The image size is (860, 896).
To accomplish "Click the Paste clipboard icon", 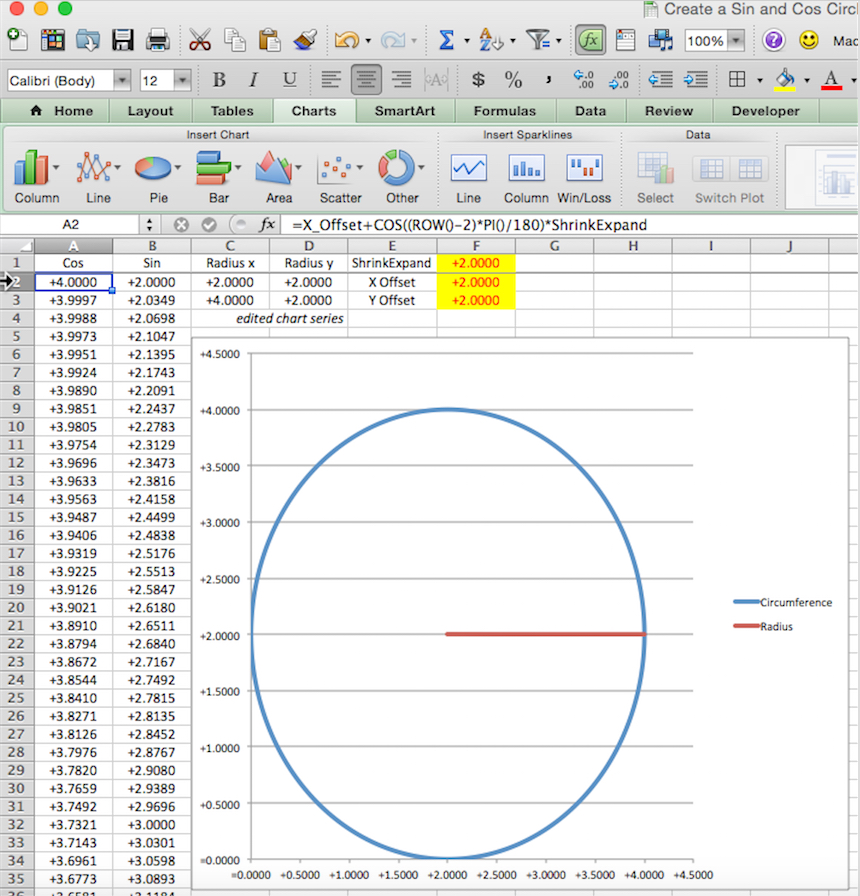I will pos(269,41).
